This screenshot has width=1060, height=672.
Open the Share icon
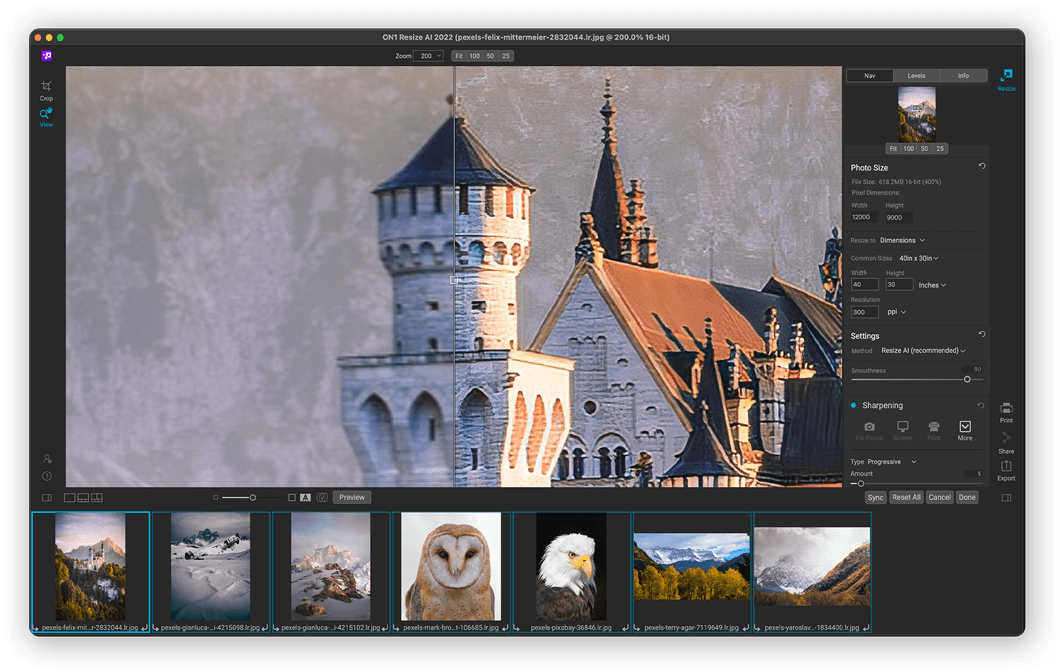pos(1006,439)
